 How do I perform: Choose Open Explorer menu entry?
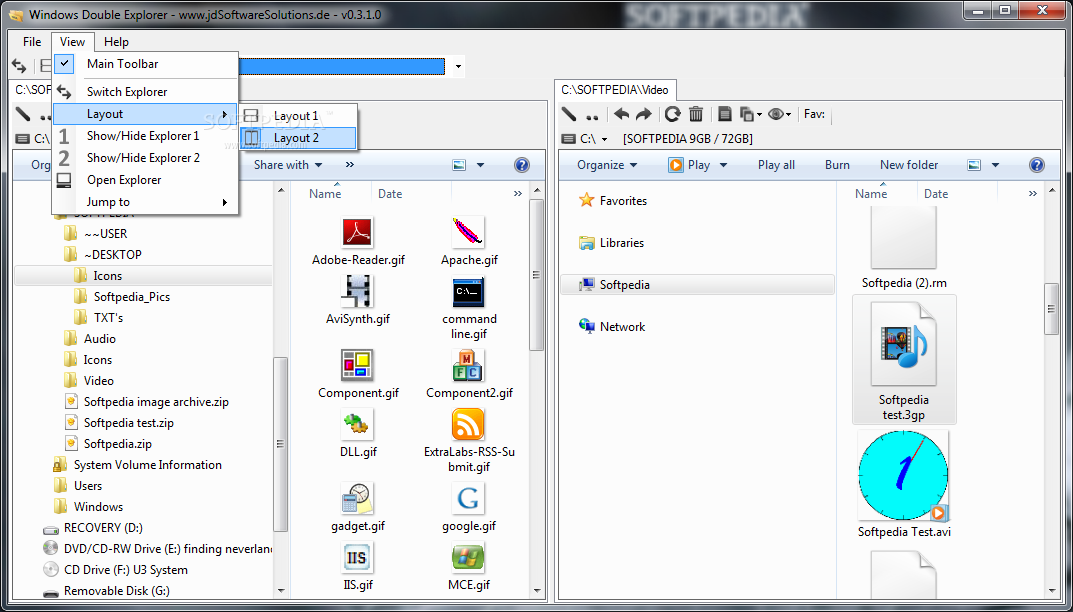tap(145, 179)
